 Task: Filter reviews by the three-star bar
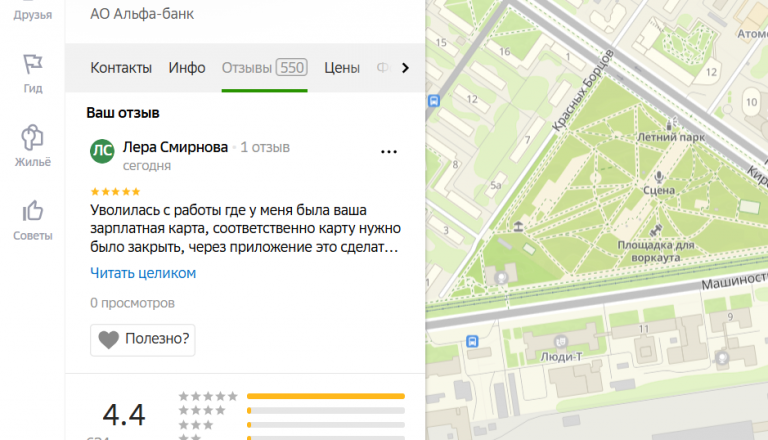point(326,425)
